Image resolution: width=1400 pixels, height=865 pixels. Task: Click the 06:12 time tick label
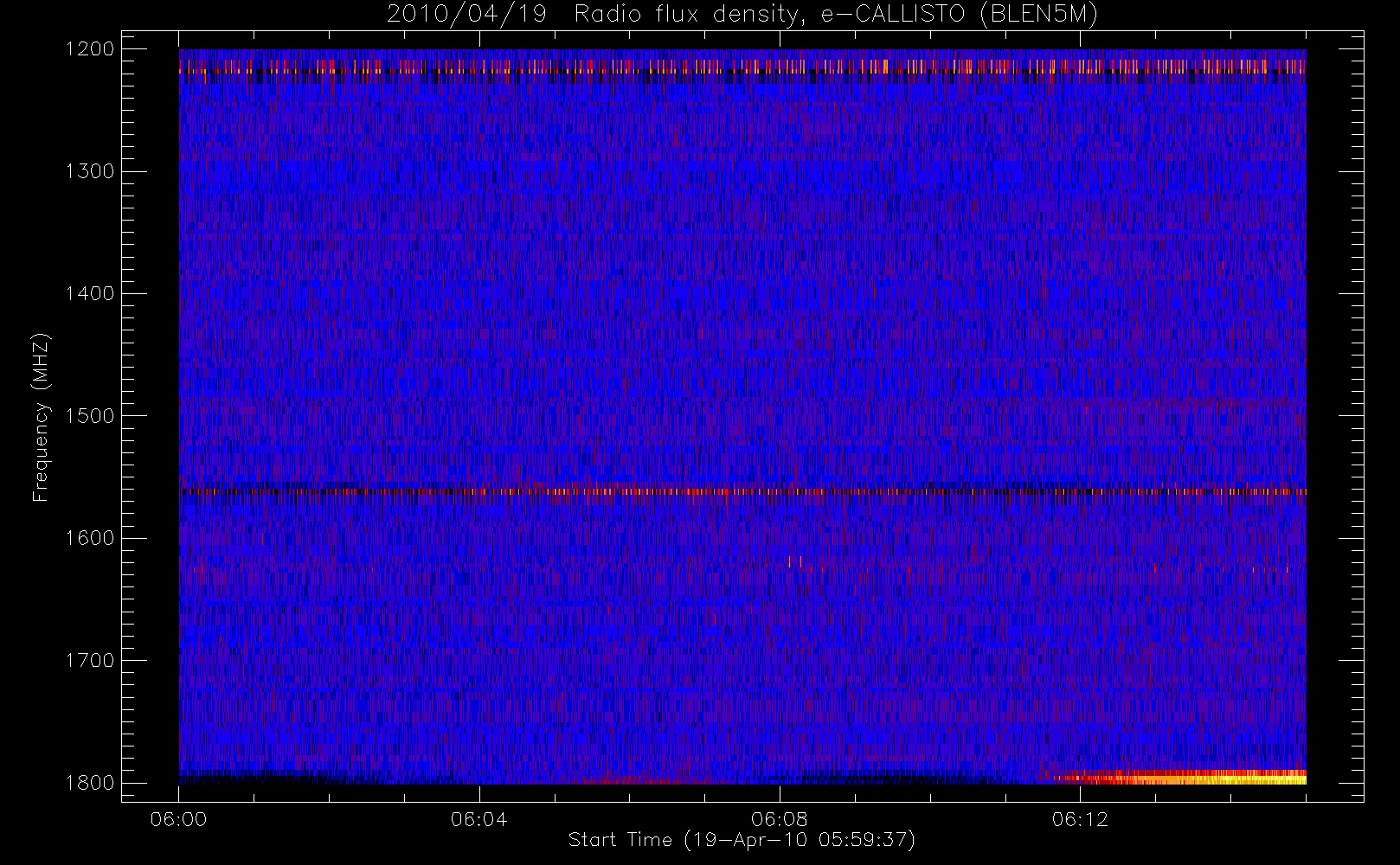pos(1080,819)
